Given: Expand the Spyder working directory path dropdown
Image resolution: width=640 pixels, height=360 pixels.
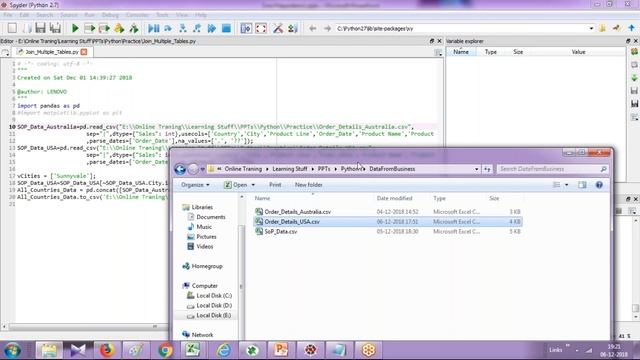Looking at the screenshot, I should [x=591, y=29].
